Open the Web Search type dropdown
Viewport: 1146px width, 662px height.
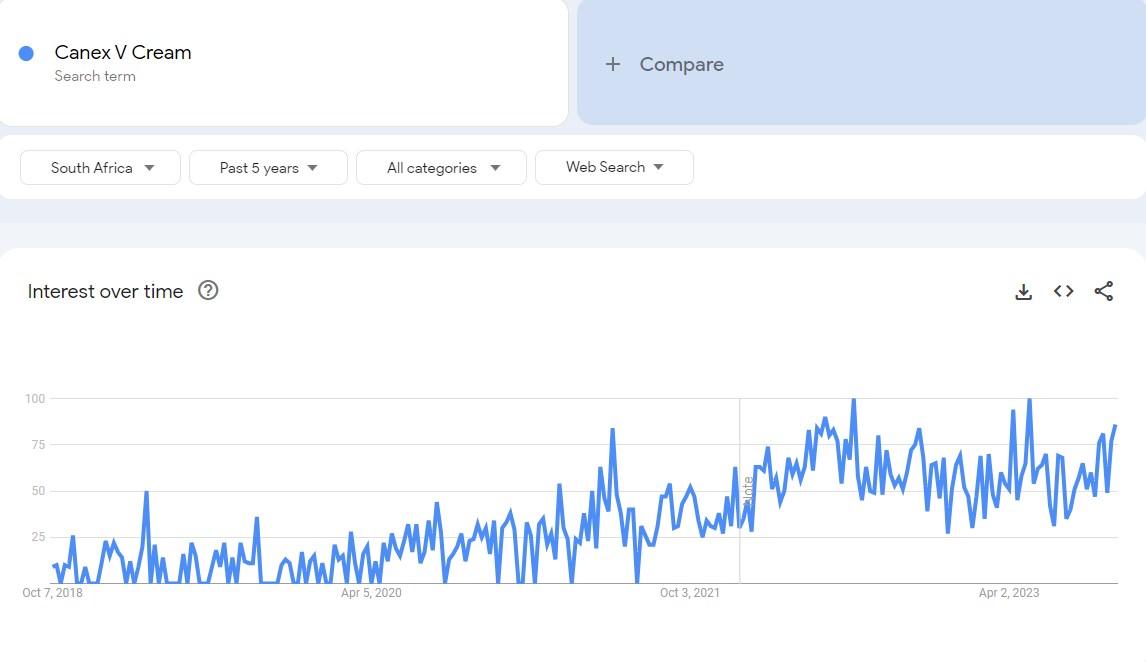click(x=615, y=167)
